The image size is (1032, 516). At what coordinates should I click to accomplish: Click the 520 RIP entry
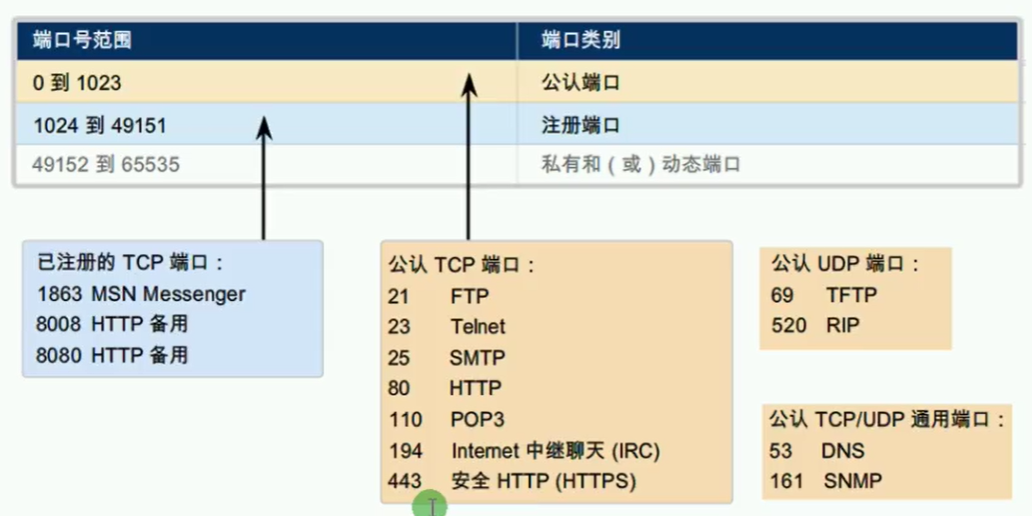click(815, 324)
